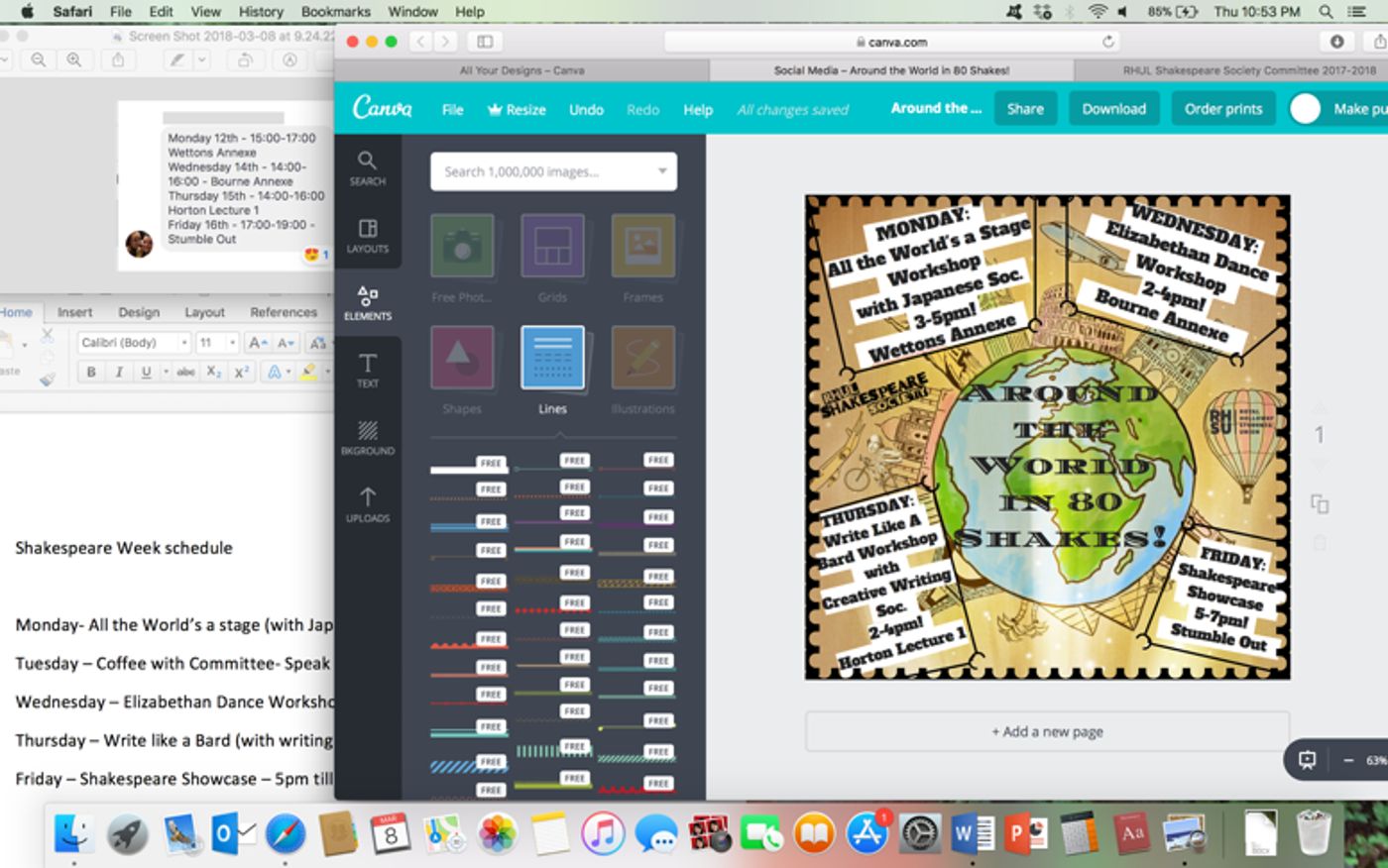Choose the Shapes element category
The image size is (1388, 868).
462,358
